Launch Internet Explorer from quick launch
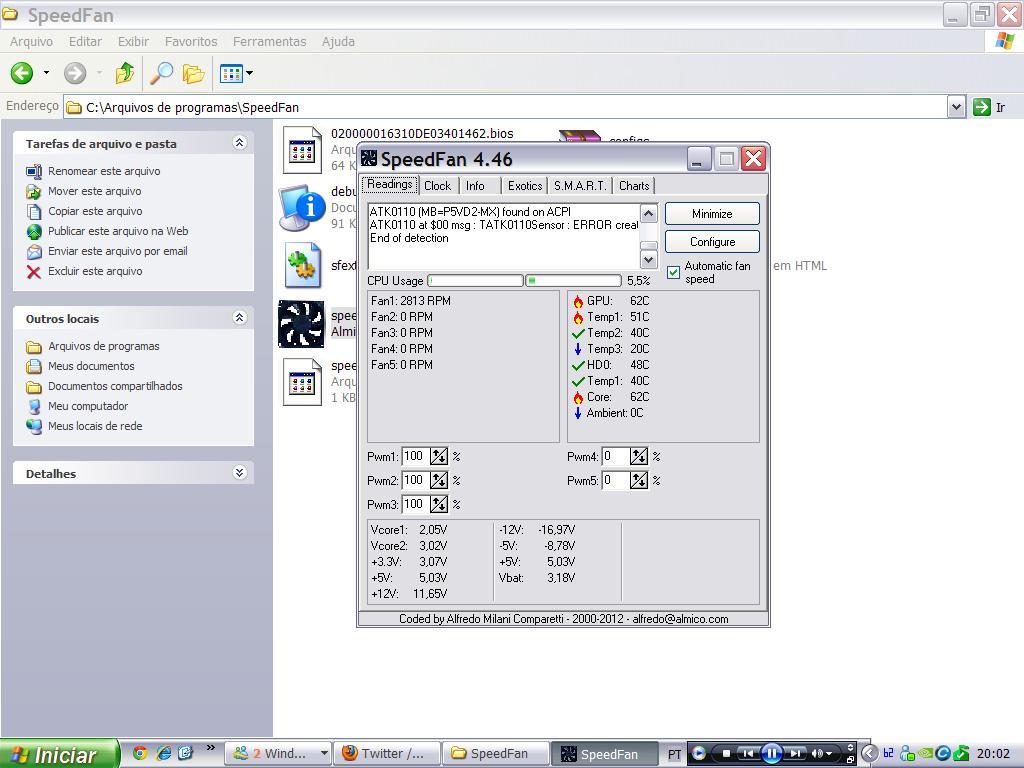Viewport: 1024px width, 768px height. pos(163,753)
